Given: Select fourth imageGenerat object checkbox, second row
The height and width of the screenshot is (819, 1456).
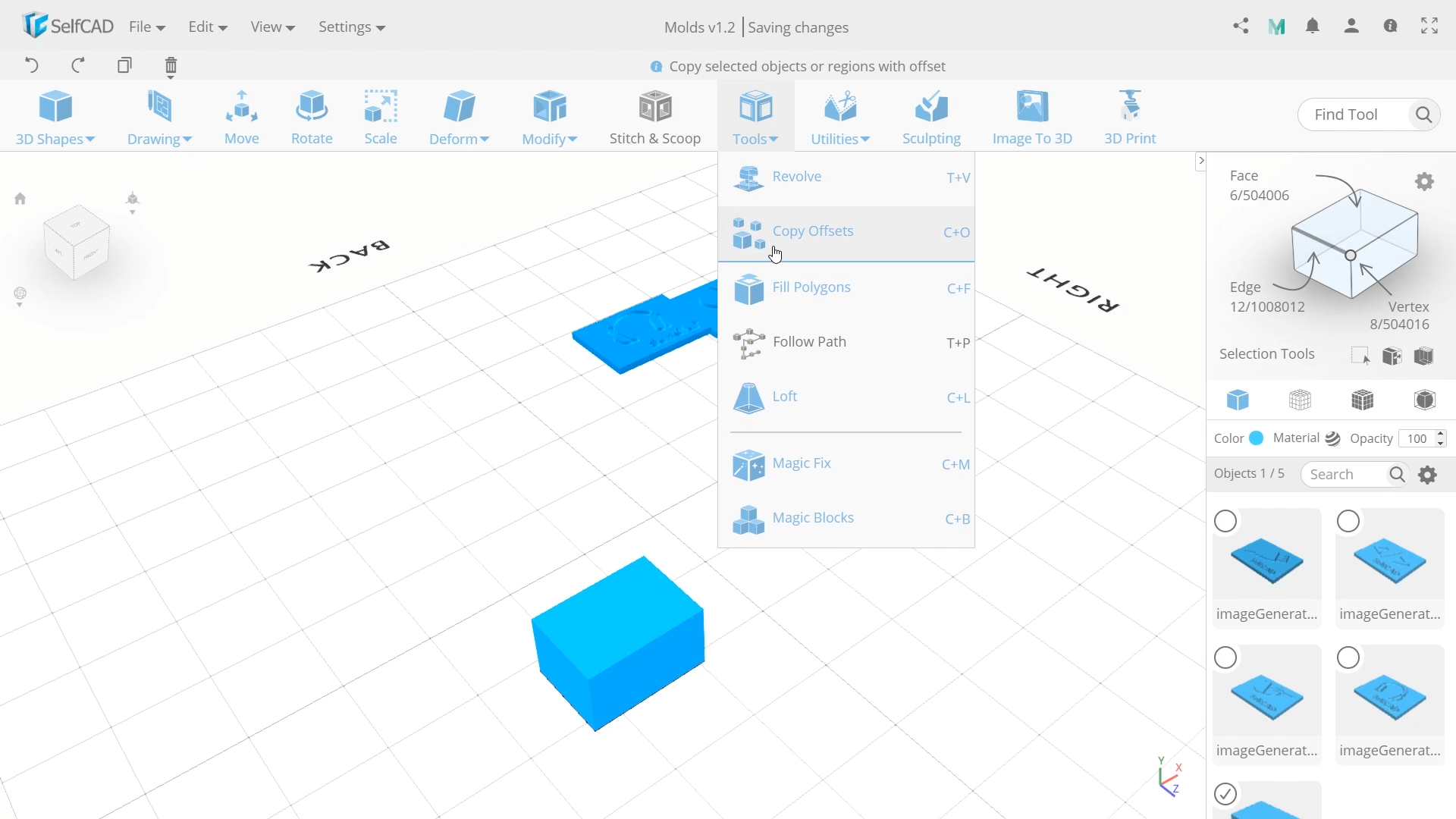Looking at the screenshot, I should click(x=1348, y=658).
